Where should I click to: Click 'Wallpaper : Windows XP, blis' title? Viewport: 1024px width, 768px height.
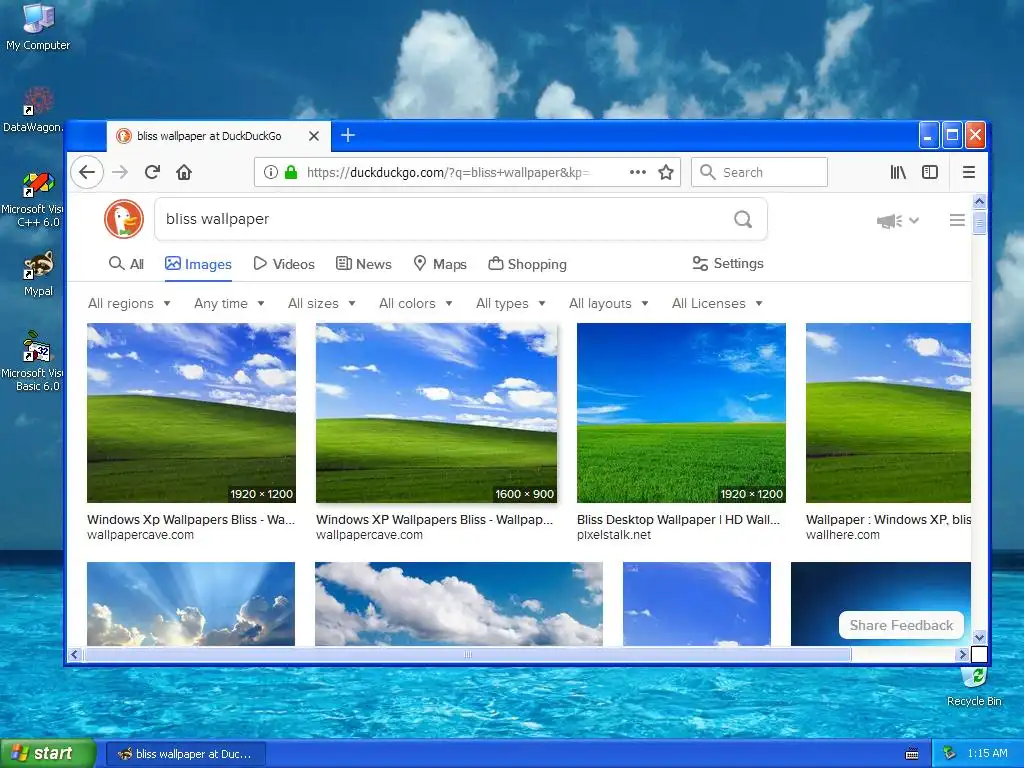pyautogui.click(x=888, y=520)
